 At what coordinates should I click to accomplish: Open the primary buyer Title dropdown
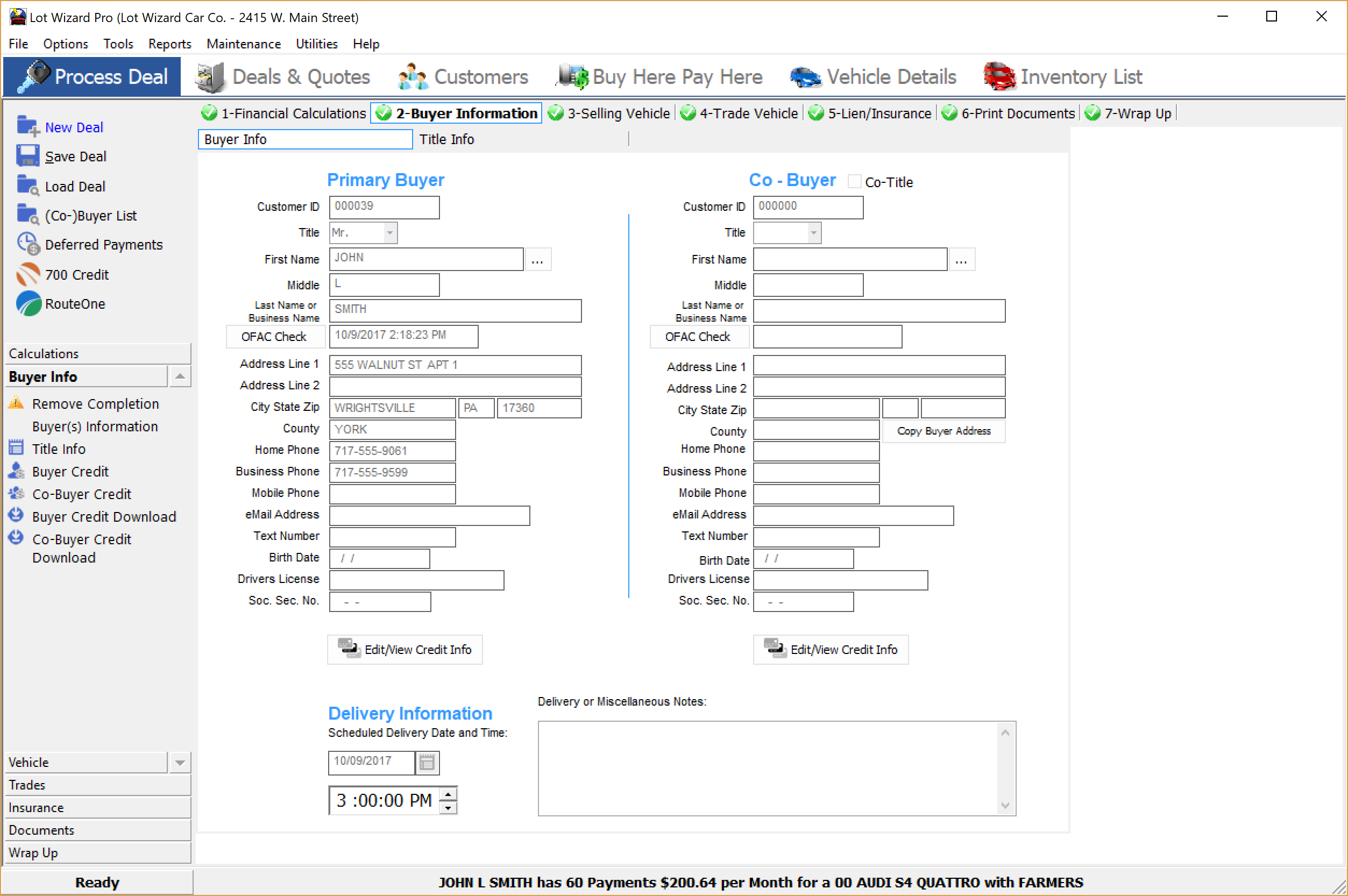[389, 232]
